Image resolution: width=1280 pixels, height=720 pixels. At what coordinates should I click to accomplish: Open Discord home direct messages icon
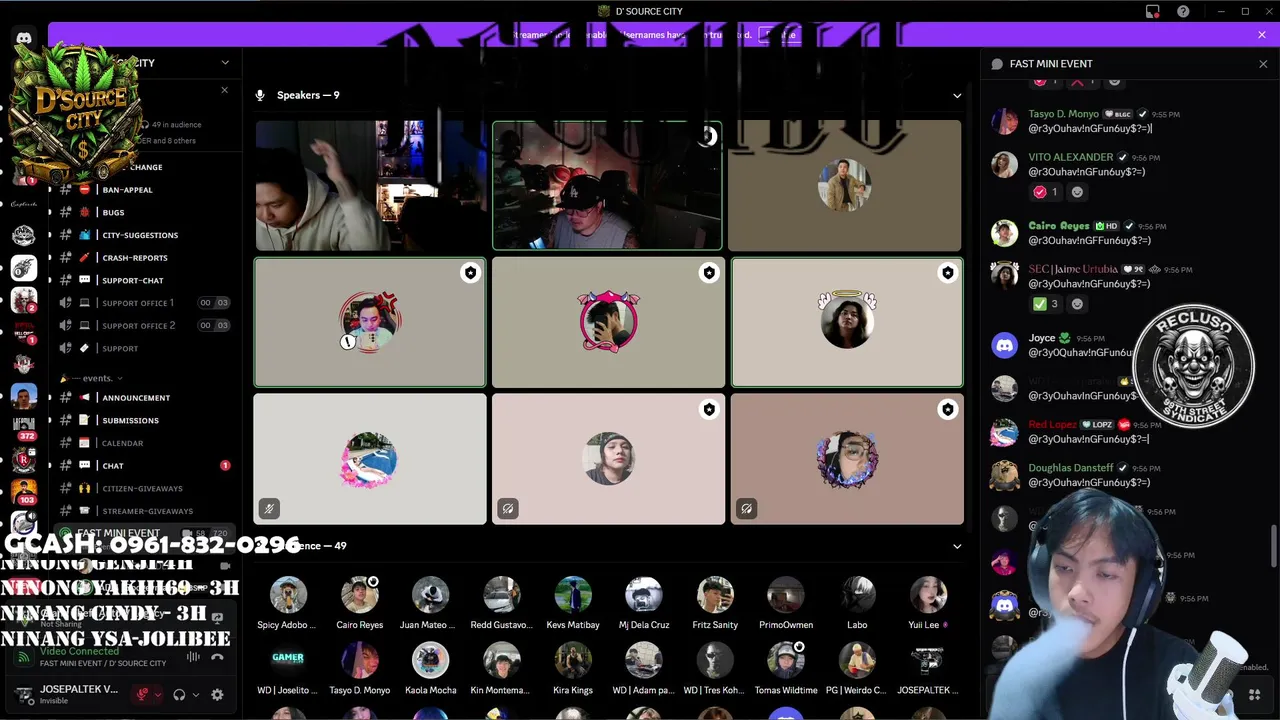click(24, 38)
